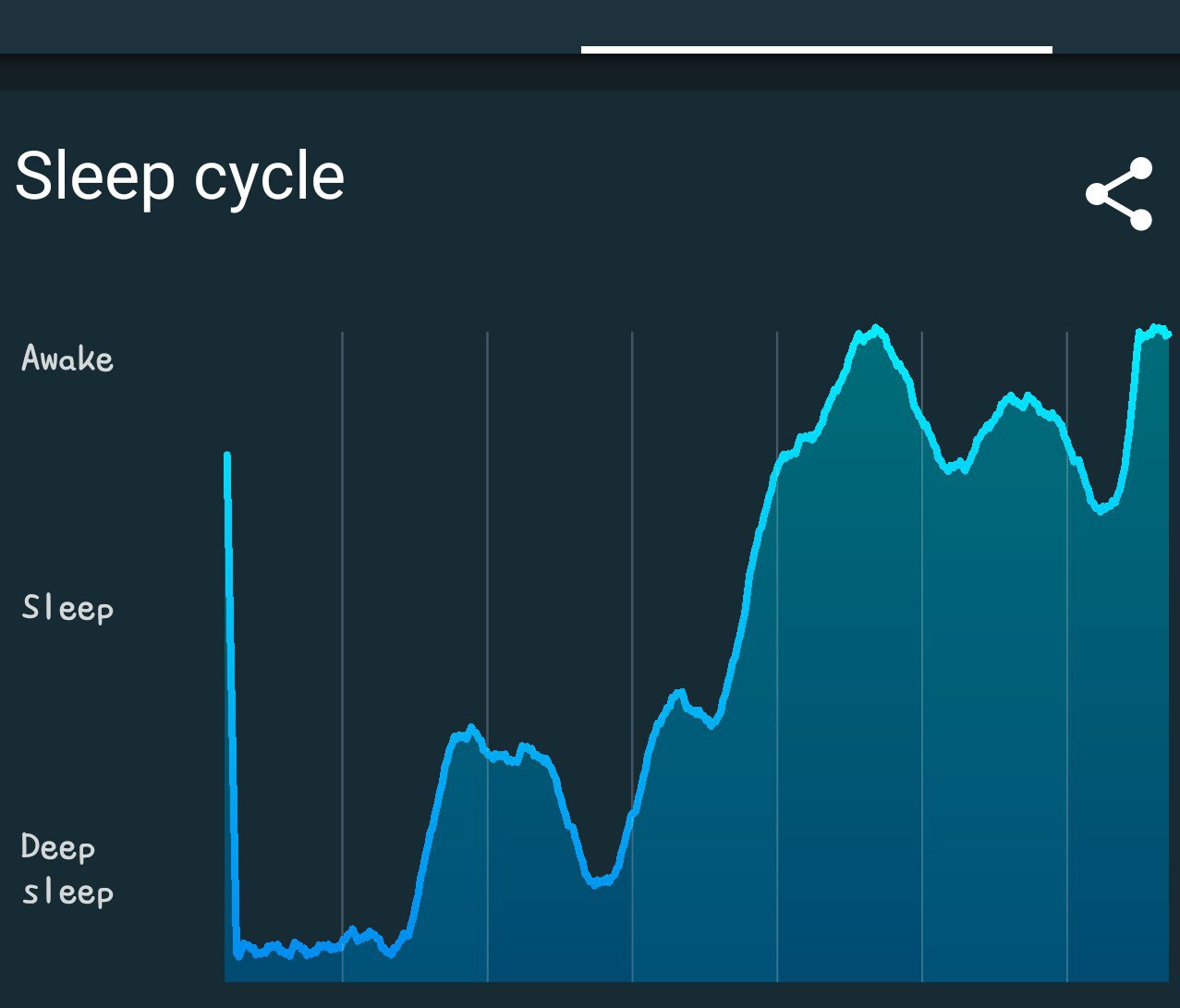Click the shaded area beneath the tallest peak

pyautogui.click(x=874, y=647)
